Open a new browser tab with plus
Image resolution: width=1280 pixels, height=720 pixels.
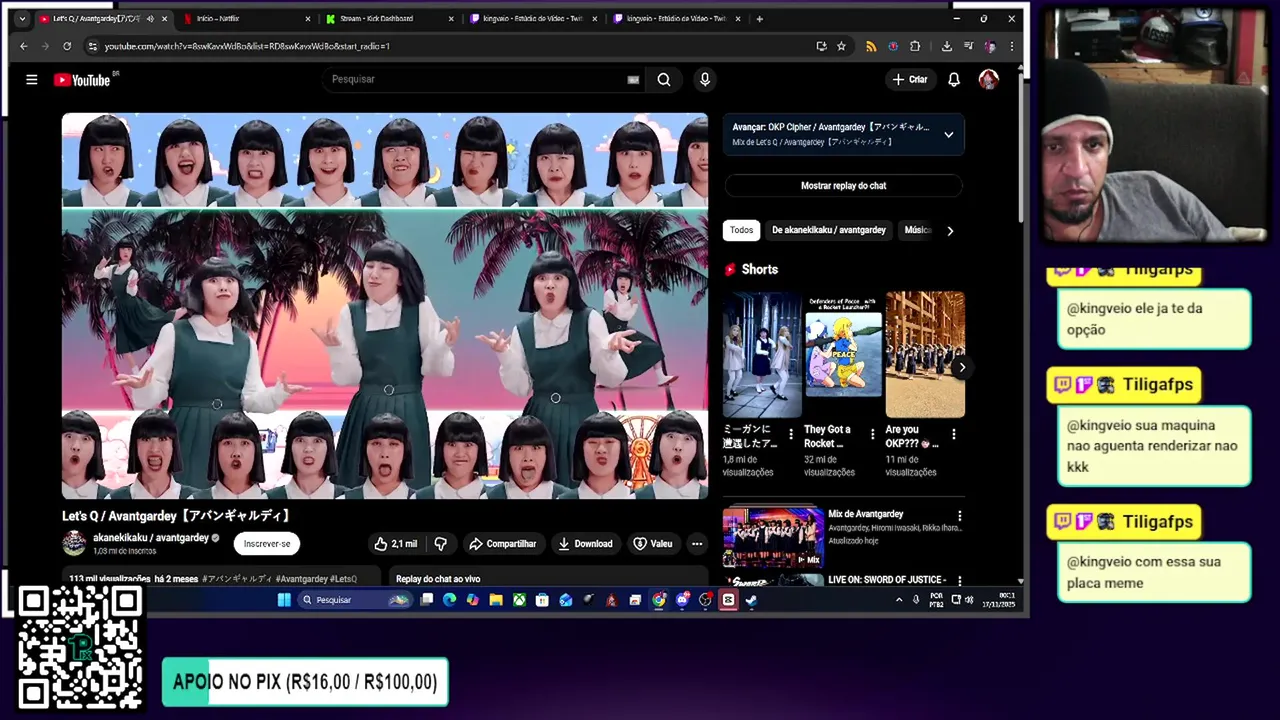(759, 18)
